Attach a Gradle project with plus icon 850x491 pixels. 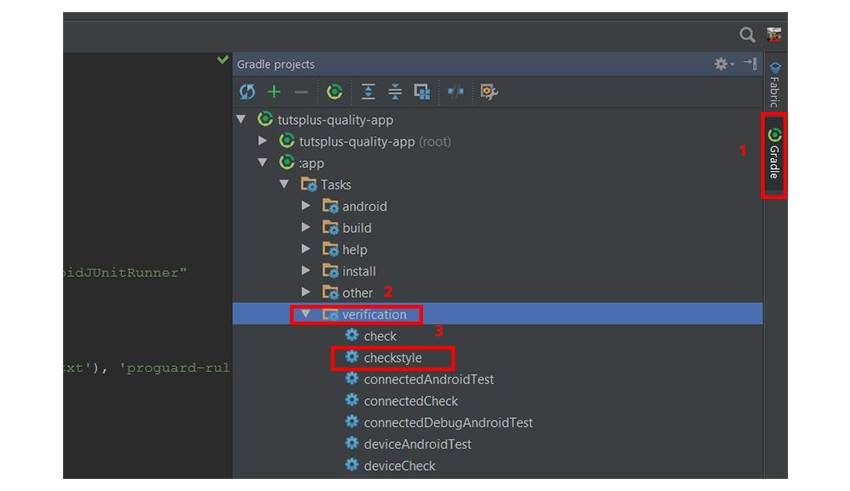(274, 92)
